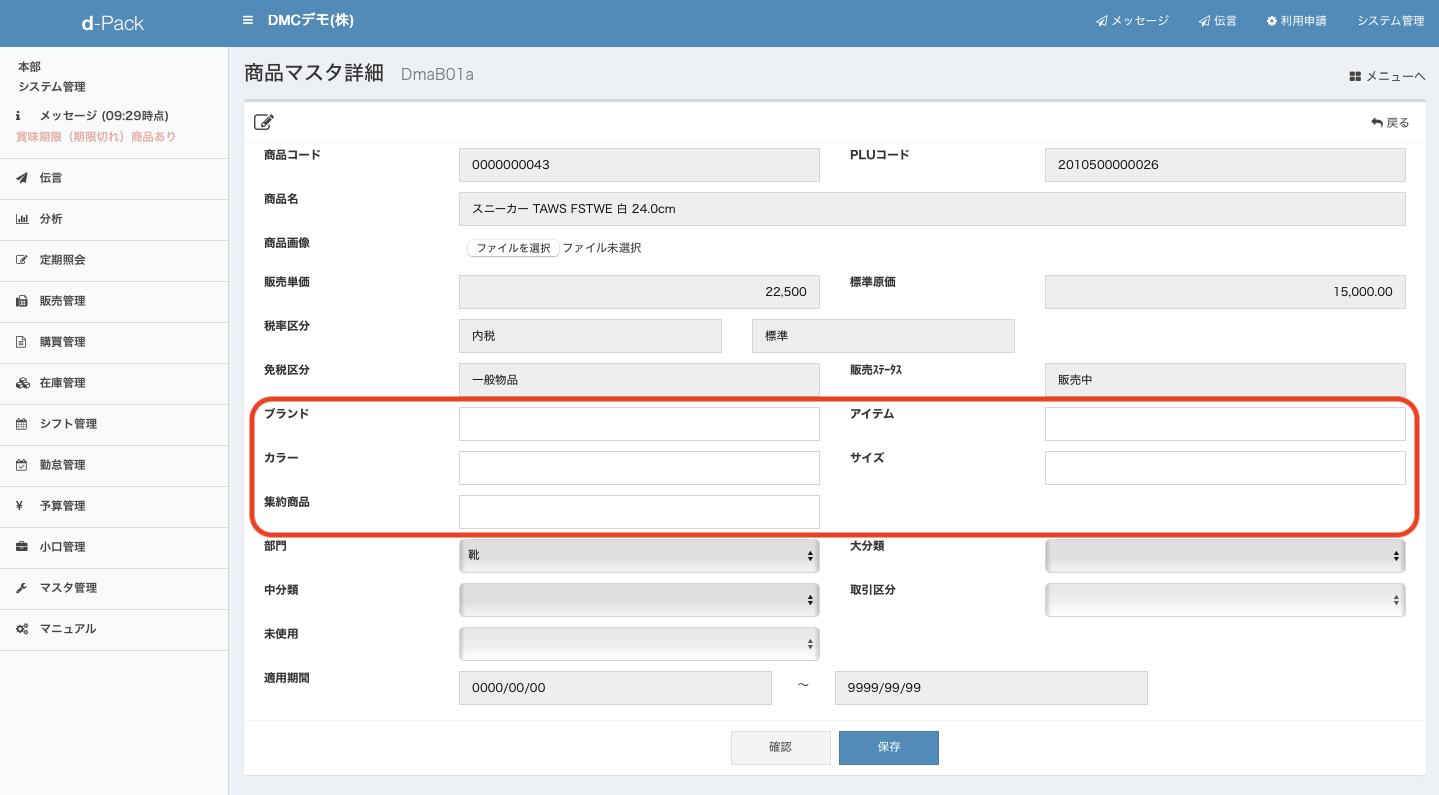The image size is (1439, 795).
Task: Click ファイルを選択 to choose image
Action: click(513, 248)
